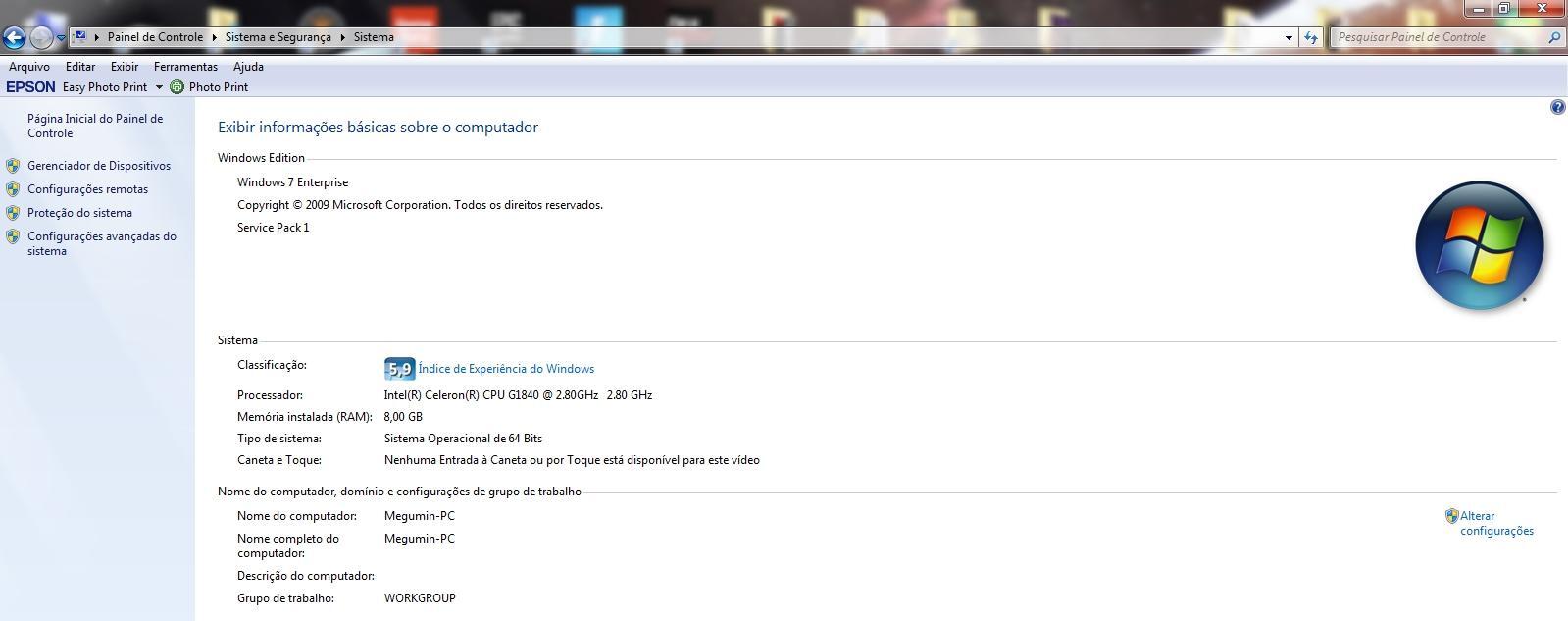
Task: Click the Photo Print toolbar button
Action: point(210,87)
